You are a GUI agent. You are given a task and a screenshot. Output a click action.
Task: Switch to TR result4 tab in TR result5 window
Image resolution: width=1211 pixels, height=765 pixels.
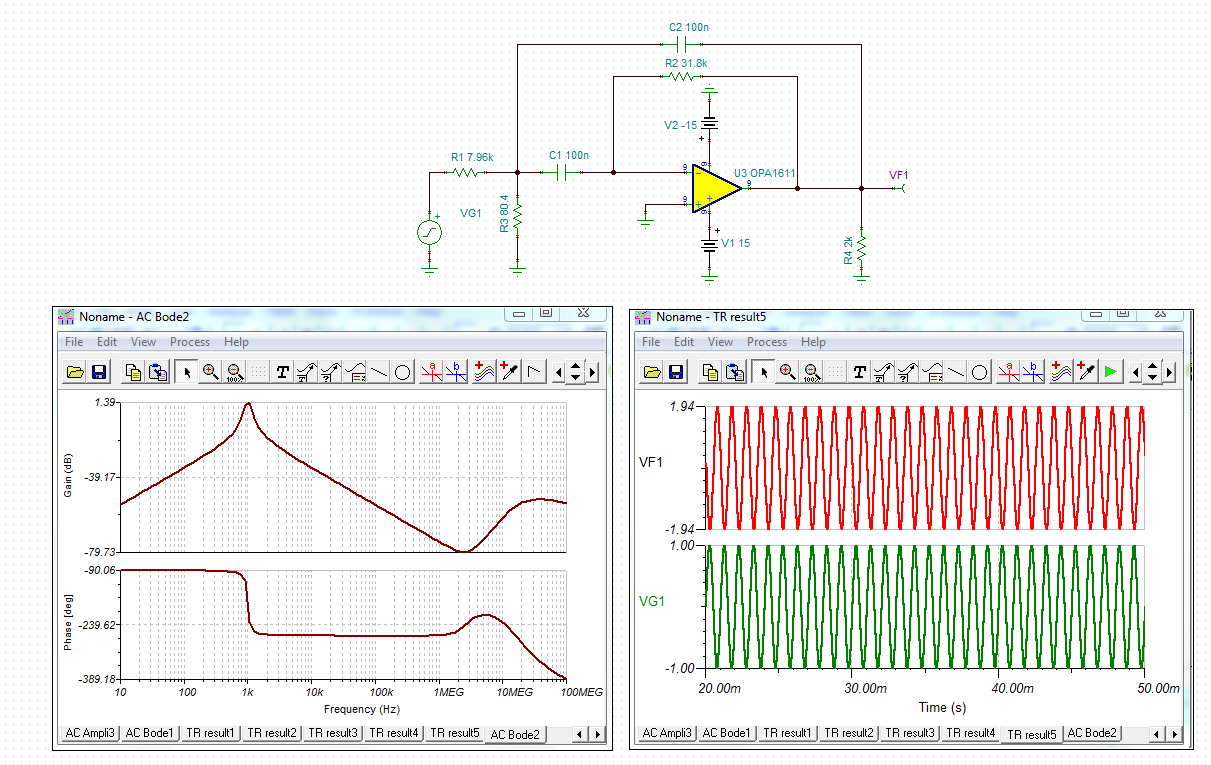tap(970, 733)
